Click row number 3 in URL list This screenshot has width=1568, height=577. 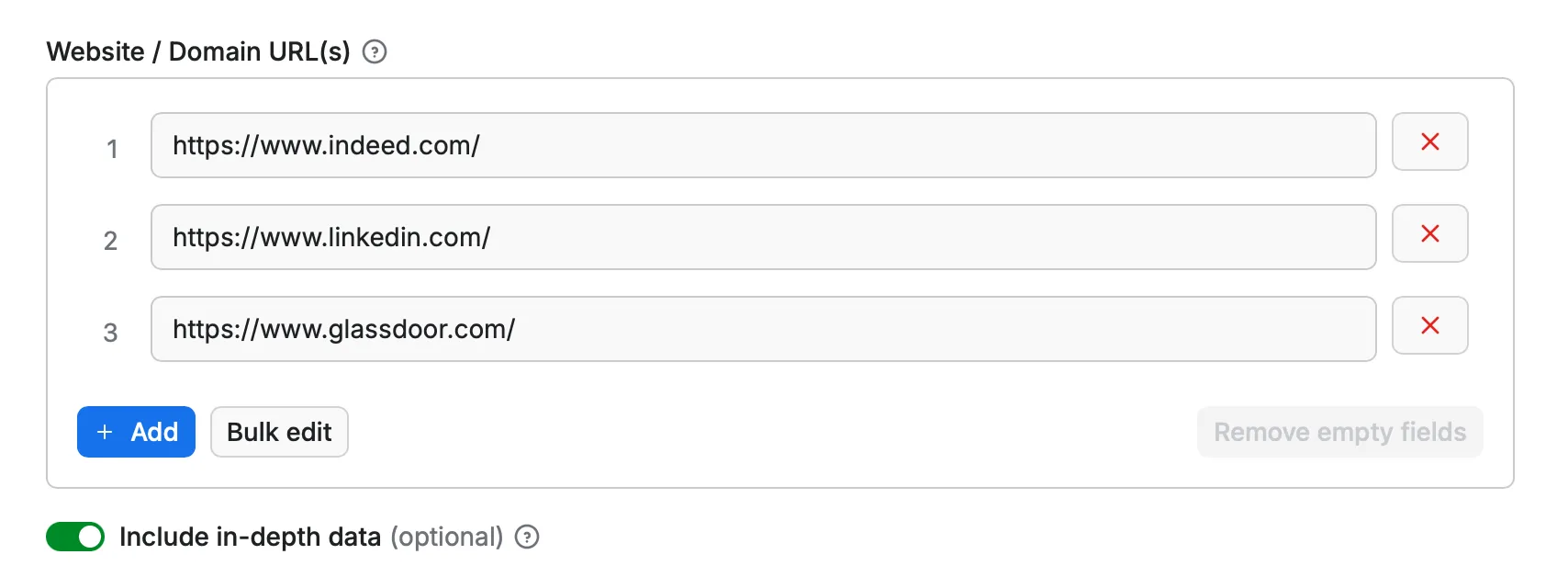coord(111,333)
